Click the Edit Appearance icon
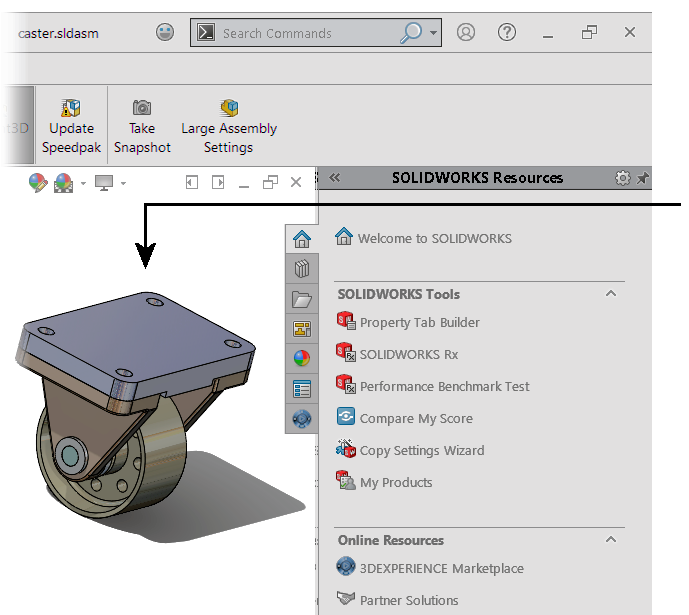689x615 pixels. 37,182
